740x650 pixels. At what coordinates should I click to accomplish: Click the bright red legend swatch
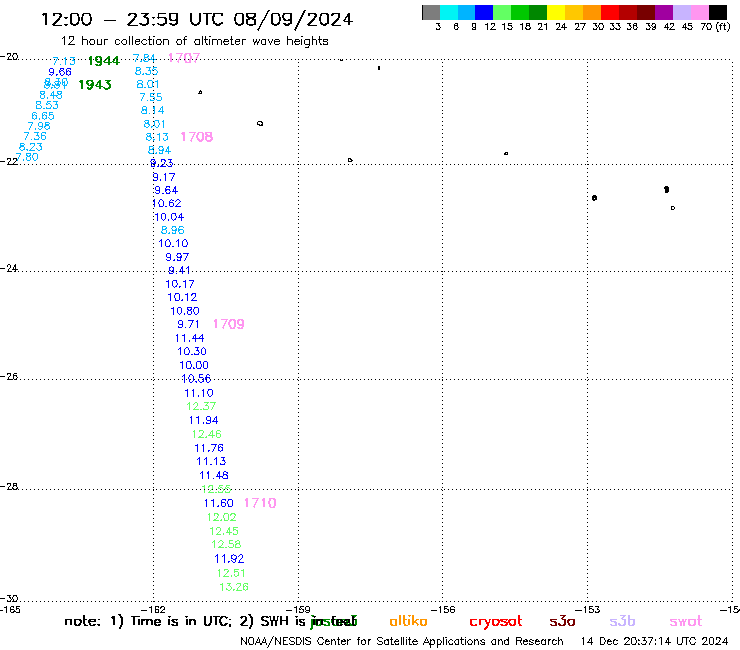[x=610, y=12]
